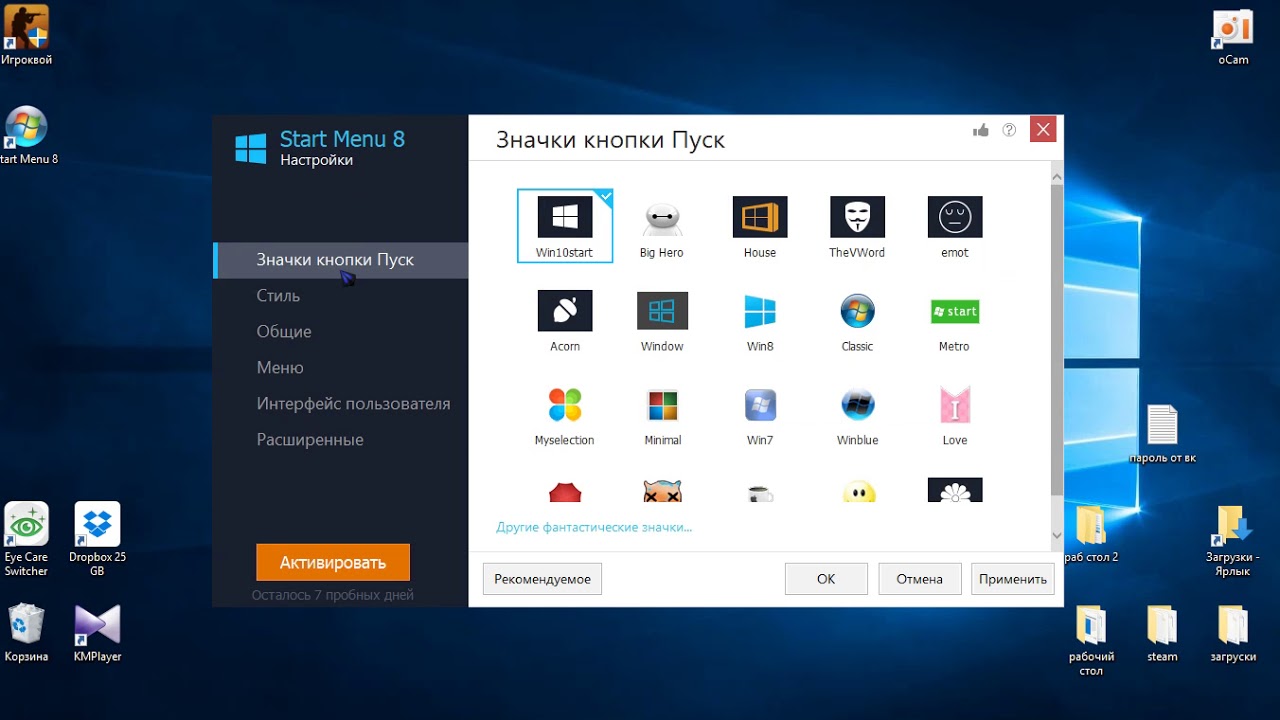Select the Acorn start icon
Viewport: 1280px width, 720px height.
[x=565, y=320]
